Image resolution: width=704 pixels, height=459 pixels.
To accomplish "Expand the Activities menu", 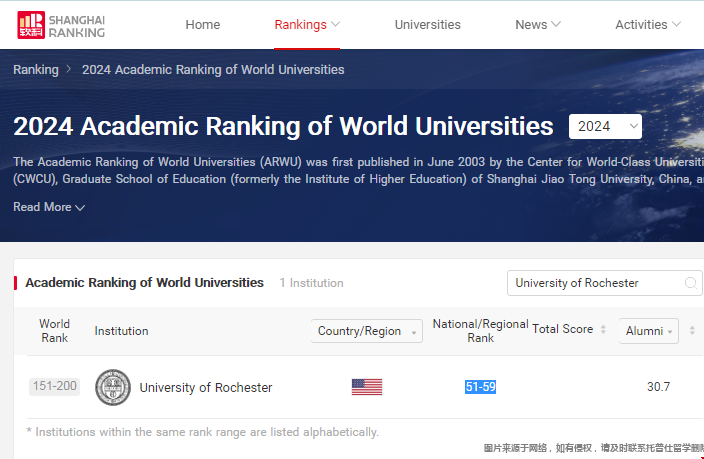I will (x=648, y=25).
